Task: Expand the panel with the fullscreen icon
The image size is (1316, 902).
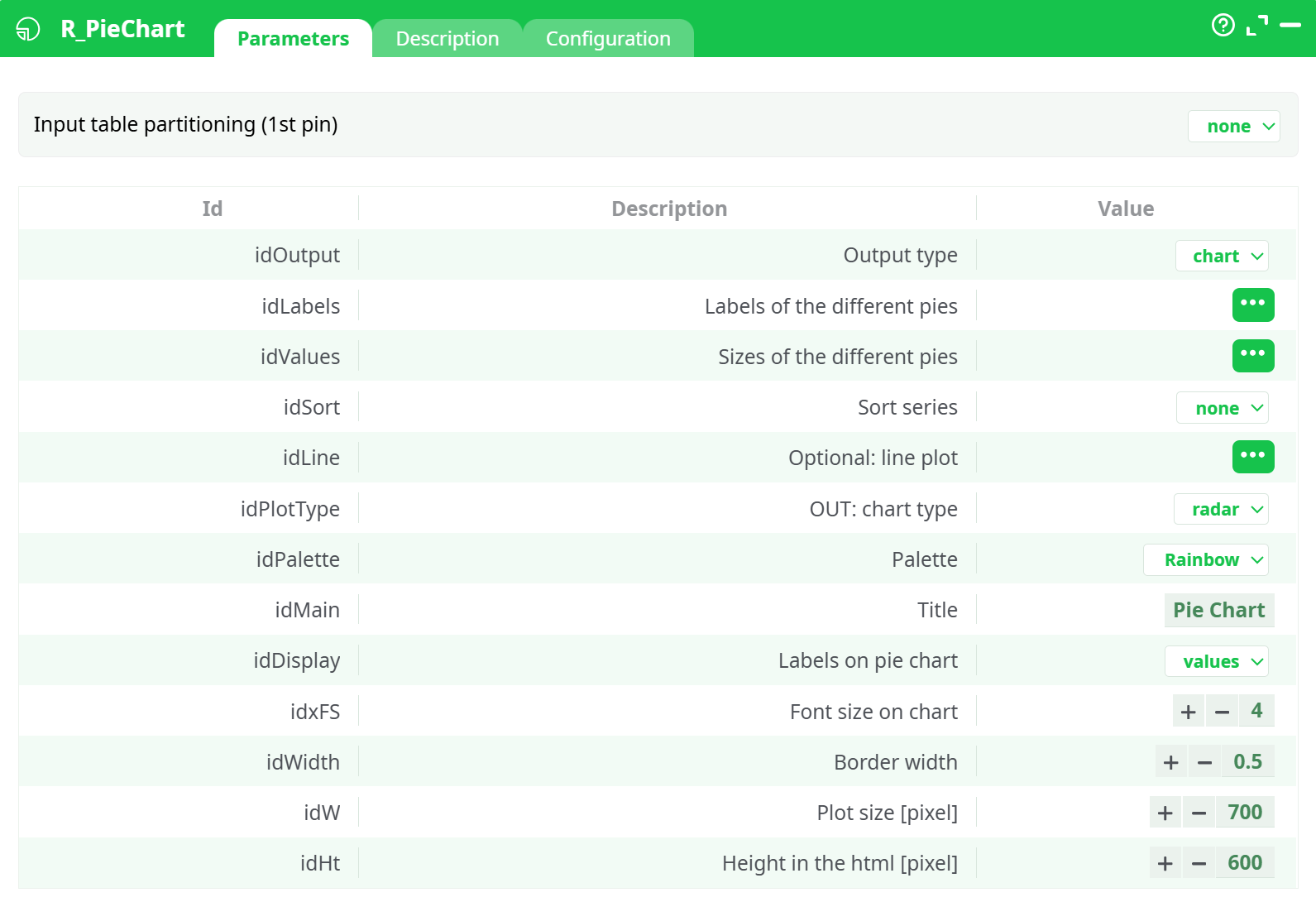Action: pos(1257,26)
